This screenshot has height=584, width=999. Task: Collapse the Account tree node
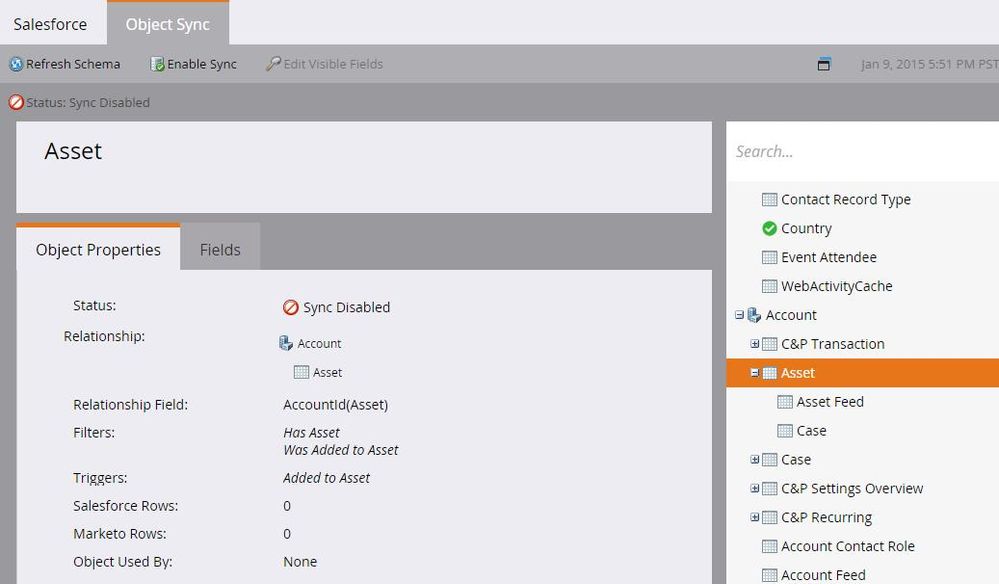739,315
